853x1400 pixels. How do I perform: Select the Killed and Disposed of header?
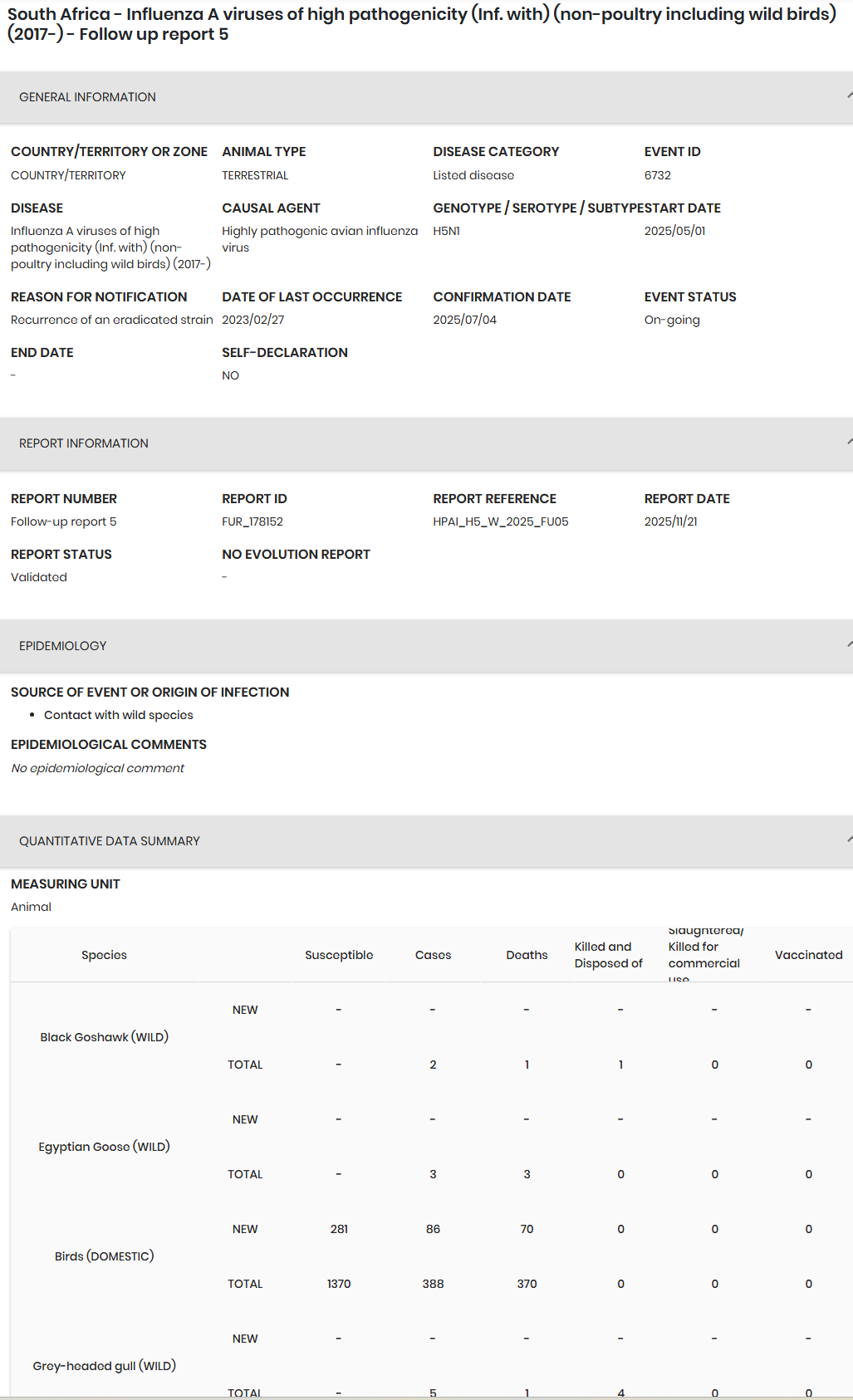609,955
